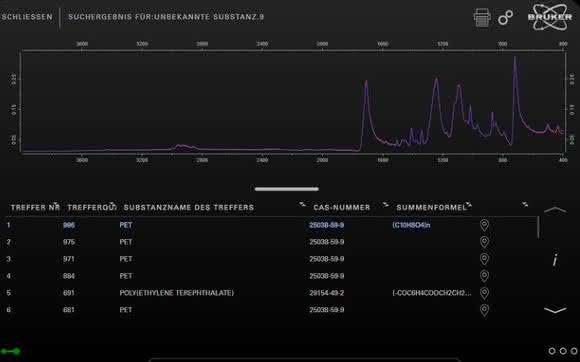Select hit quality value 884

click(x=69, y=276)
